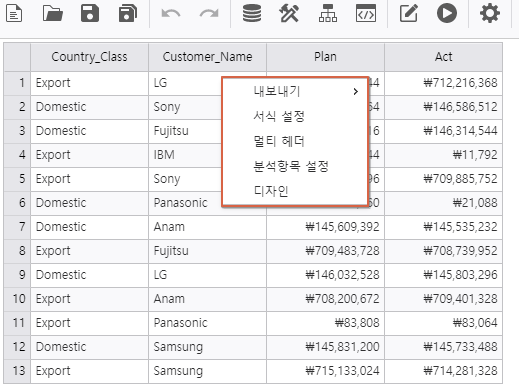
Task: Select the grid's top-left corner cell
Action: [x=17, y=57]
